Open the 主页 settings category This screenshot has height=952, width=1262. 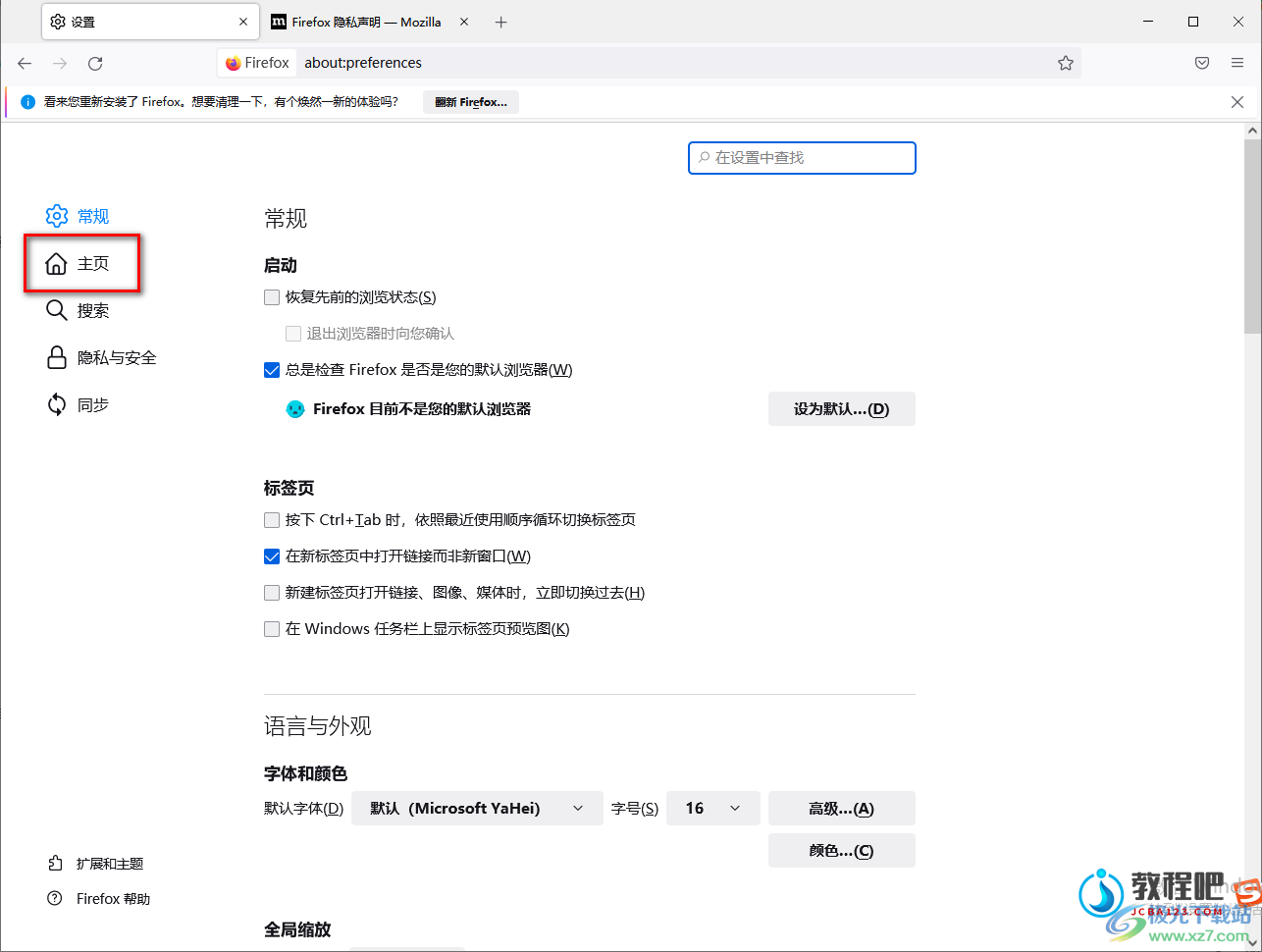coord(79,263)
